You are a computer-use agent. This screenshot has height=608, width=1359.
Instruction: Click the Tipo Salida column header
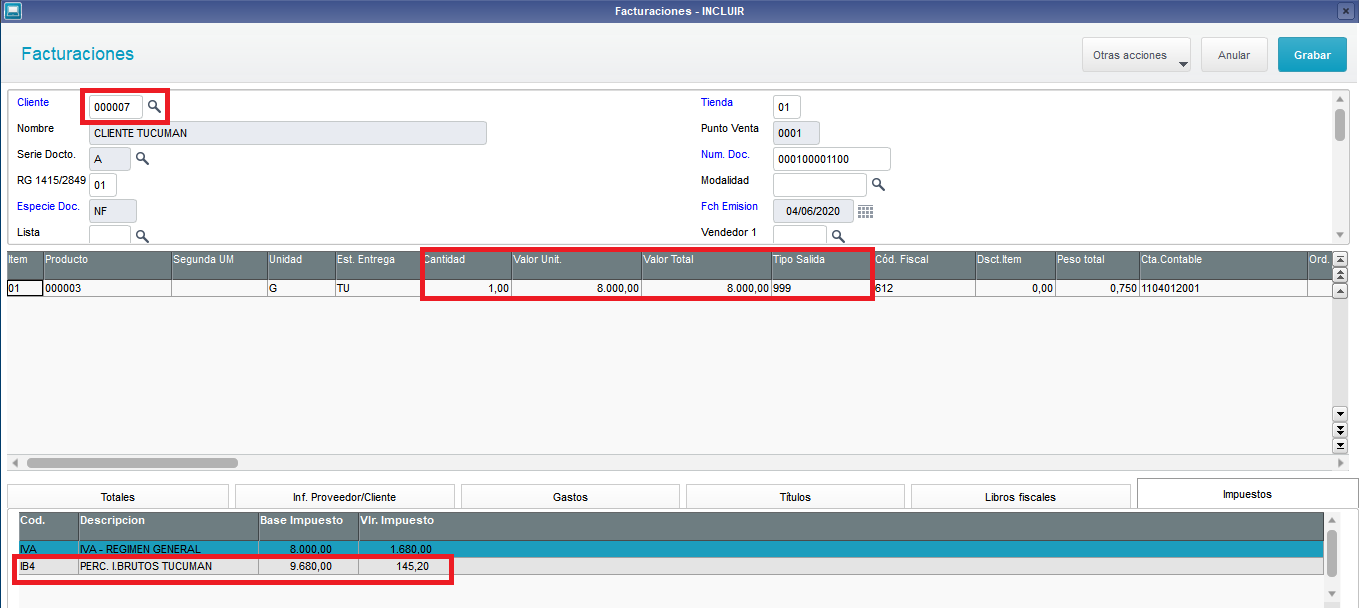(822, 264)
